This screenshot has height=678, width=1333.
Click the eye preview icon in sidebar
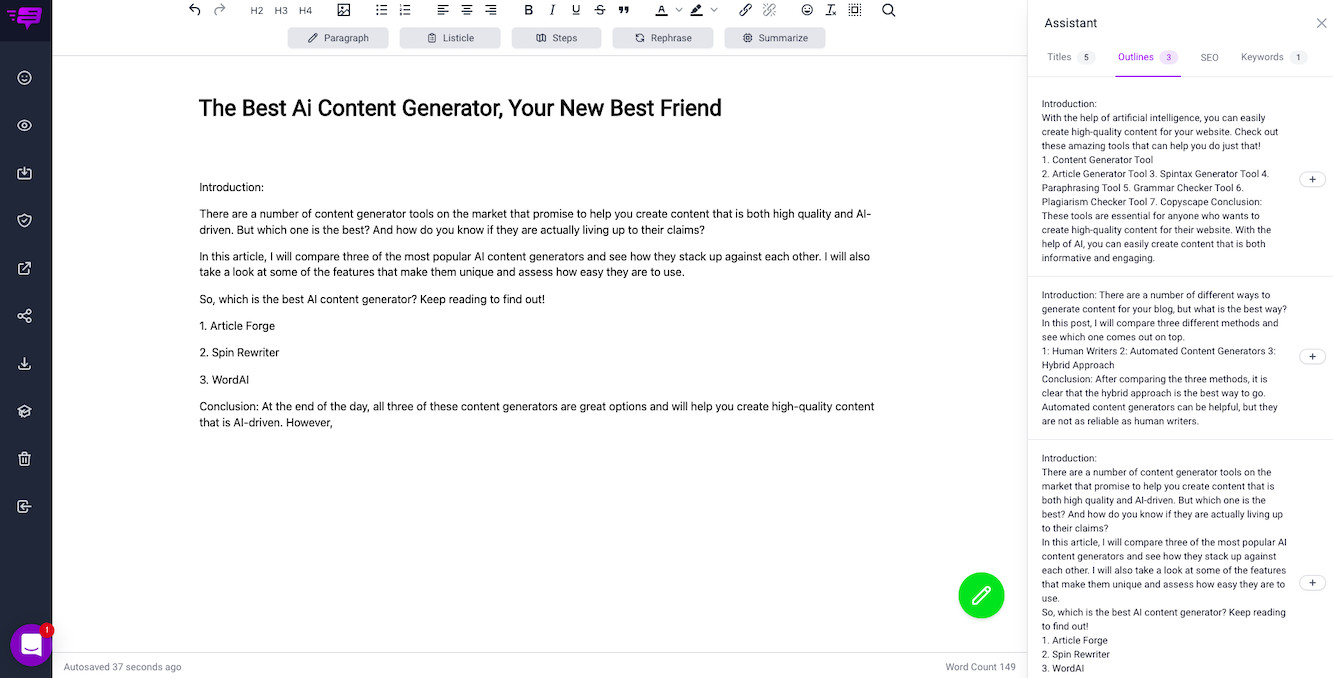pos(25,125)
